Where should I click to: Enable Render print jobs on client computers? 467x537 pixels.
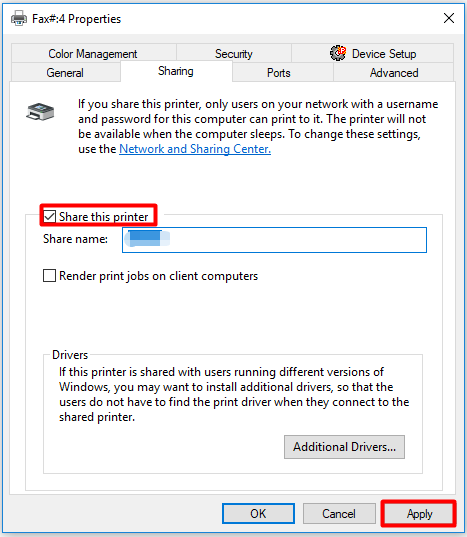tap(50, 276)
